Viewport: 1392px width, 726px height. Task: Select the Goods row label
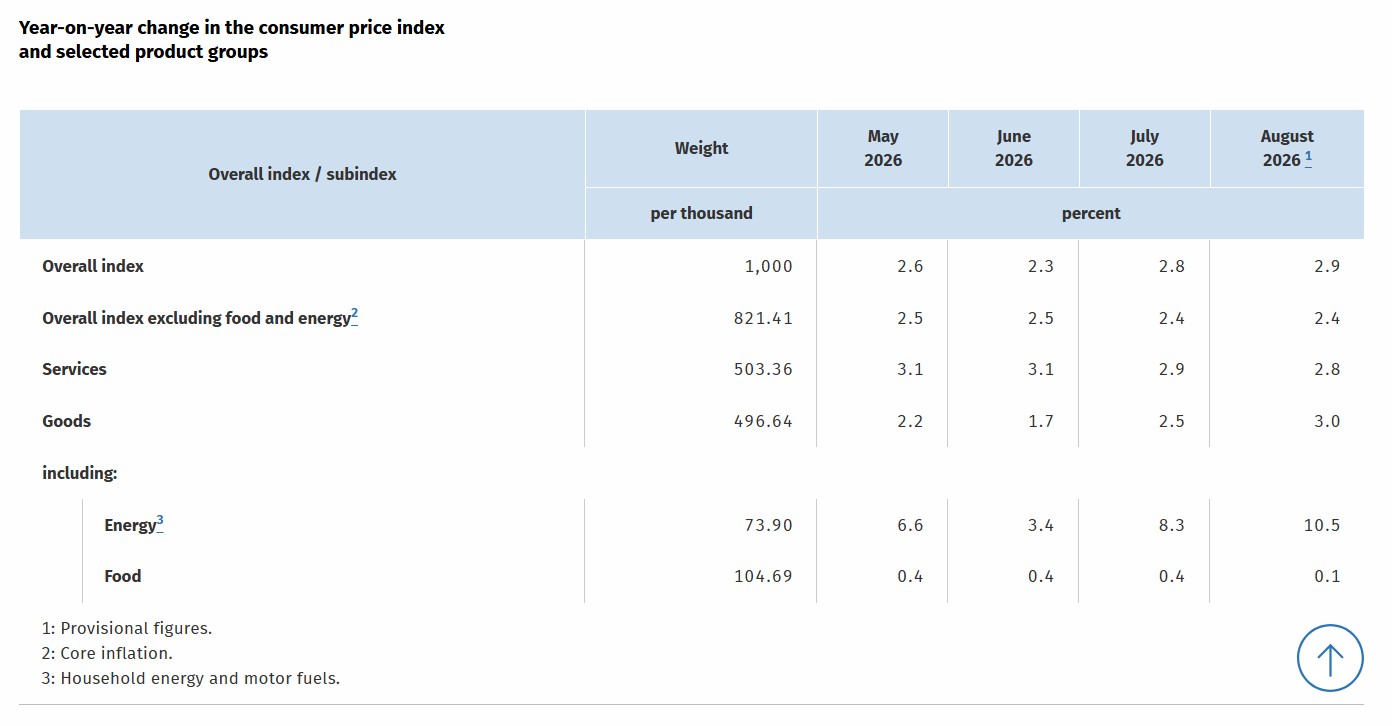[x=66, y=421]
